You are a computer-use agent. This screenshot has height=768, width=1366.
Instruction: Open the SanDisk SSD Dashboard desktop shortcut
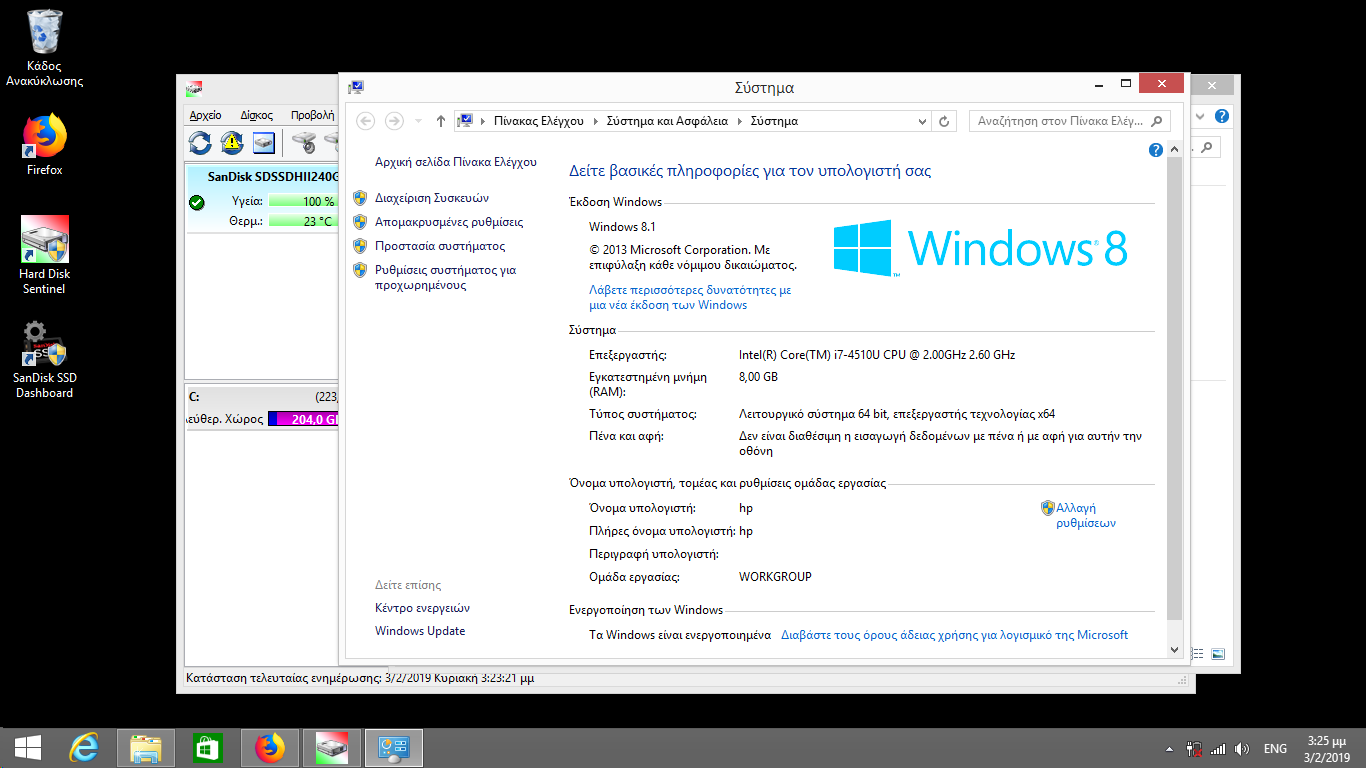[x=44, y=360]
